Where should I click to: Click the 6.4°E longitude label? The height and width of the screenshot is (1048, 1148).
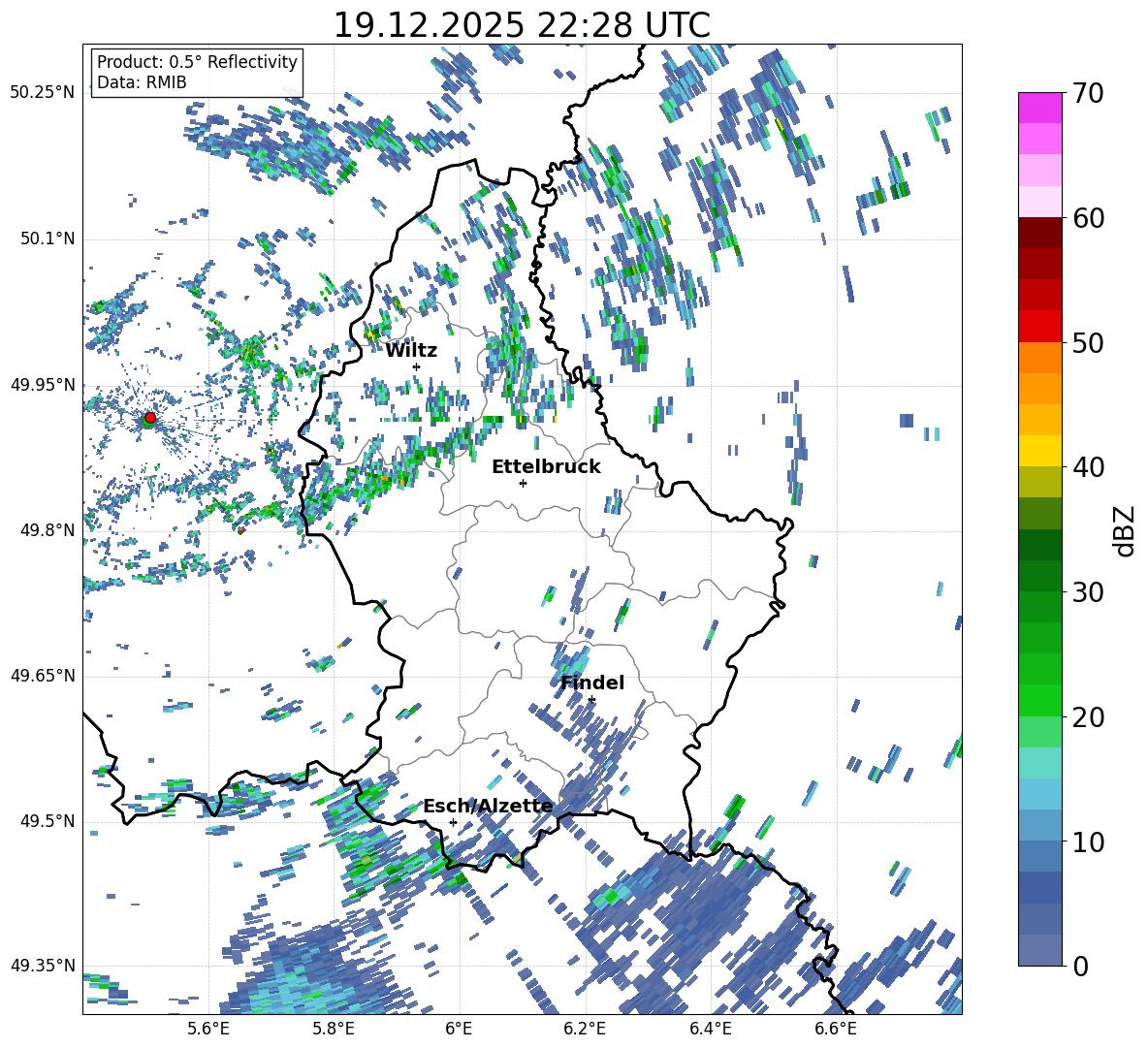(x=710, y=1029)
